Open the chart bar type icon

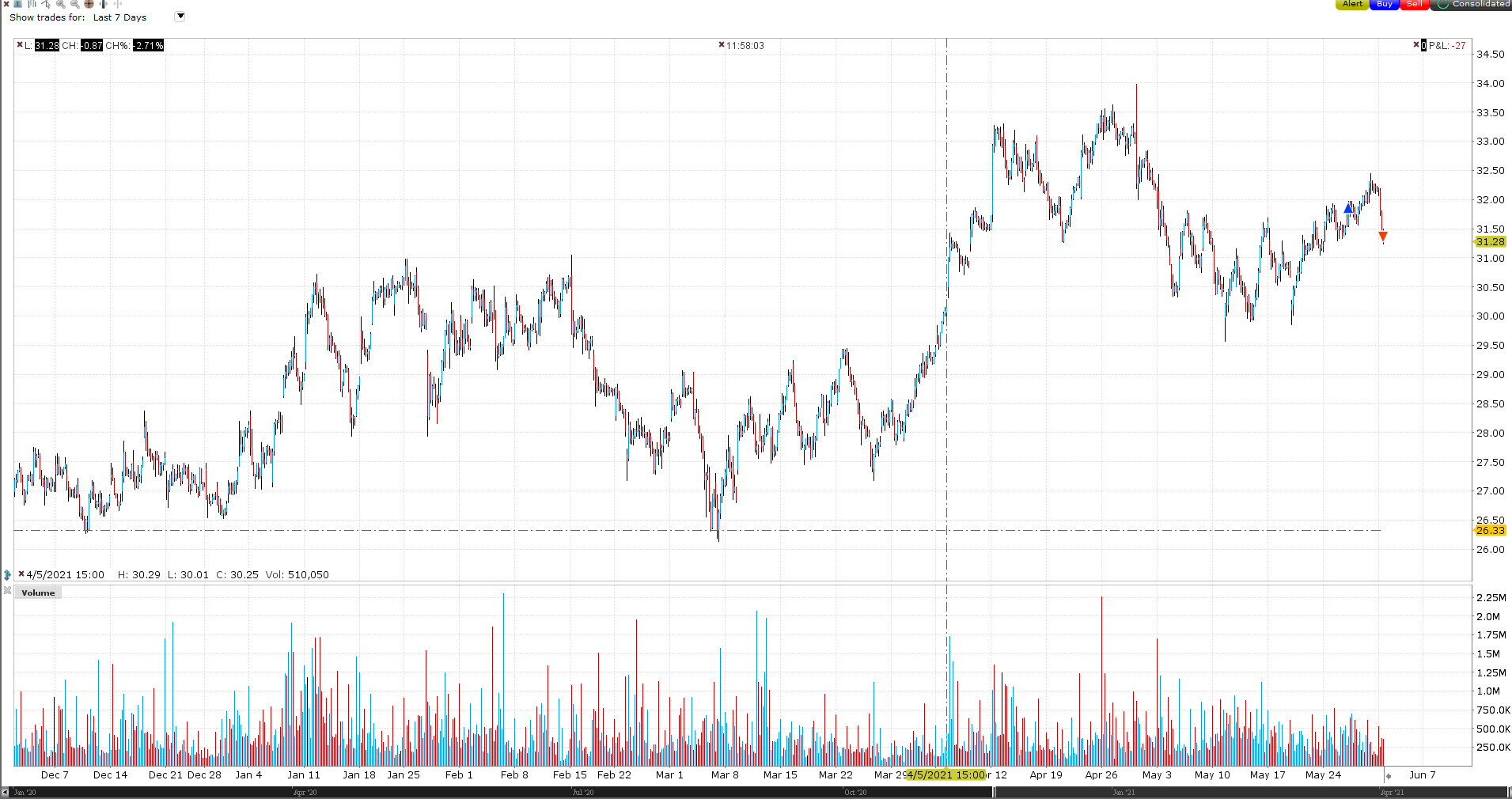tap(32, 4)
